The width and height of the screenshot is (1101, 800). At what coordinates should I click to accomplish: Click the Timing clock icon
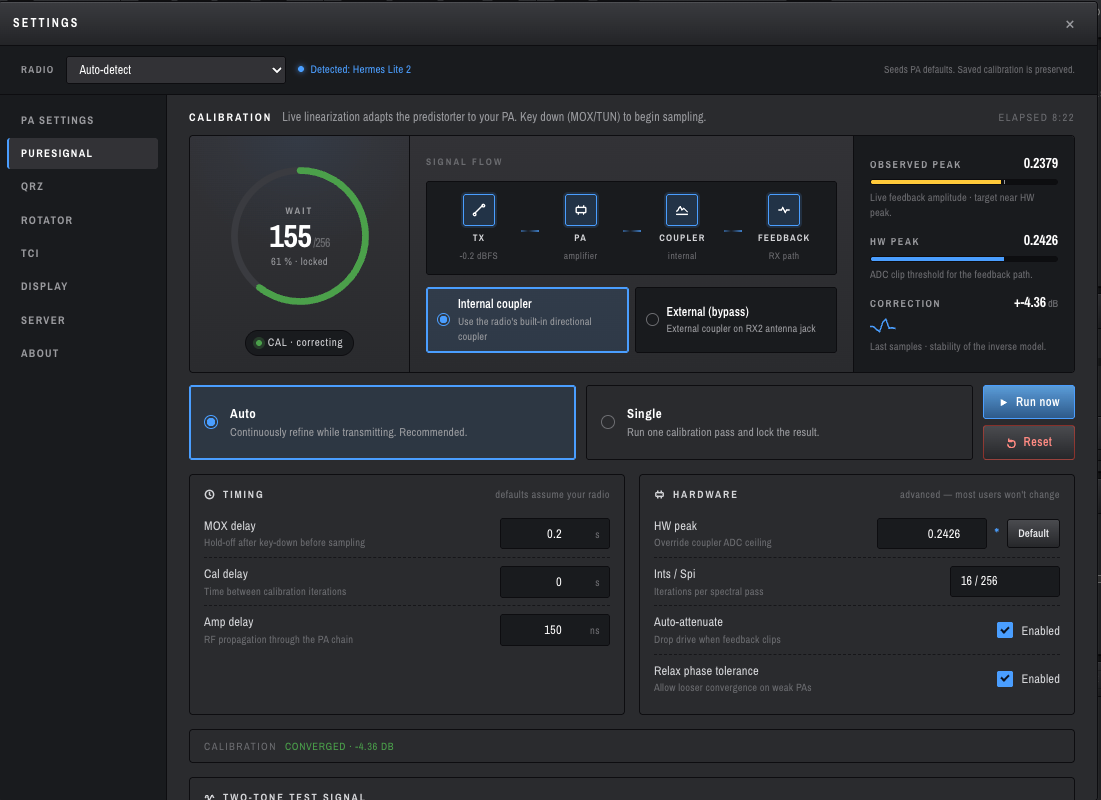pyautogui.click(x=209, y=494)
